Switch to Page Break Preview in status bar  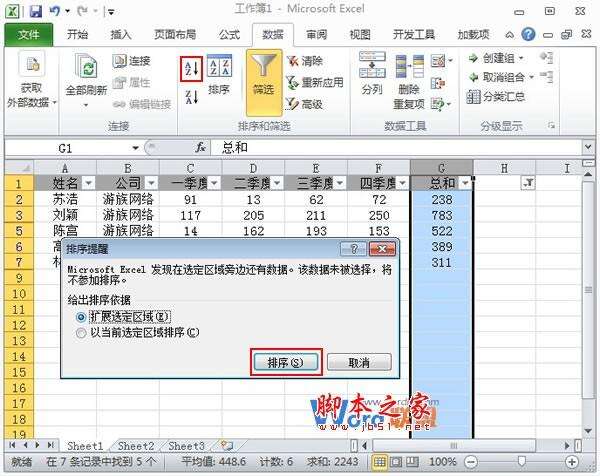pos(412,462)
